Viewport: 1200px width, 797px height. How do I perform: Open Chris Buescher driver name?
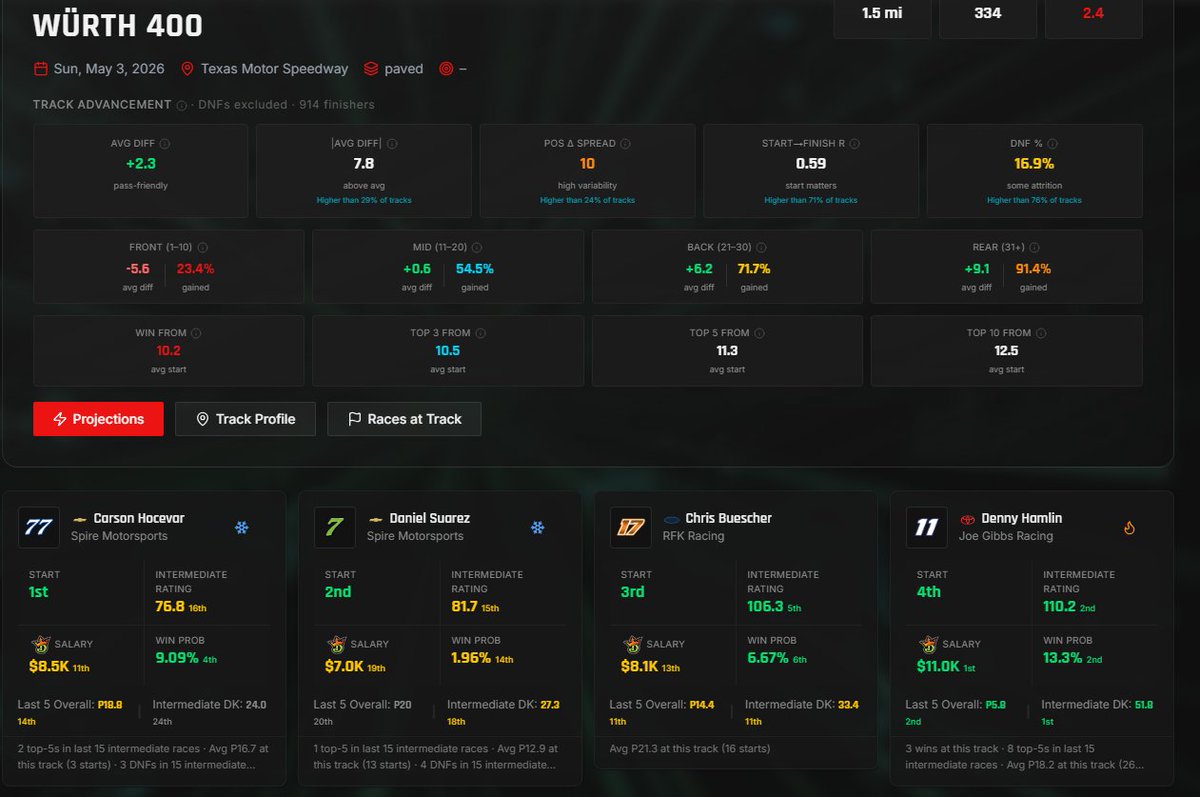click(x=729, y=518)
